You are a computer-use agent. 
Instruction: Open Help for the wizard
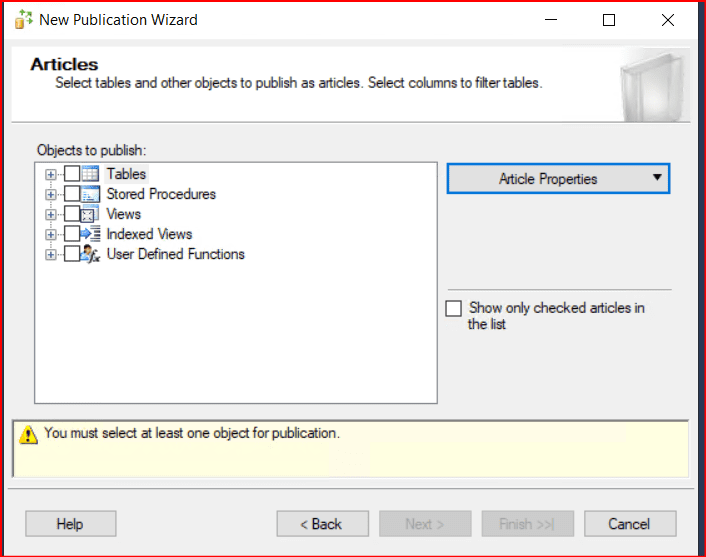(x=70, y=524)
